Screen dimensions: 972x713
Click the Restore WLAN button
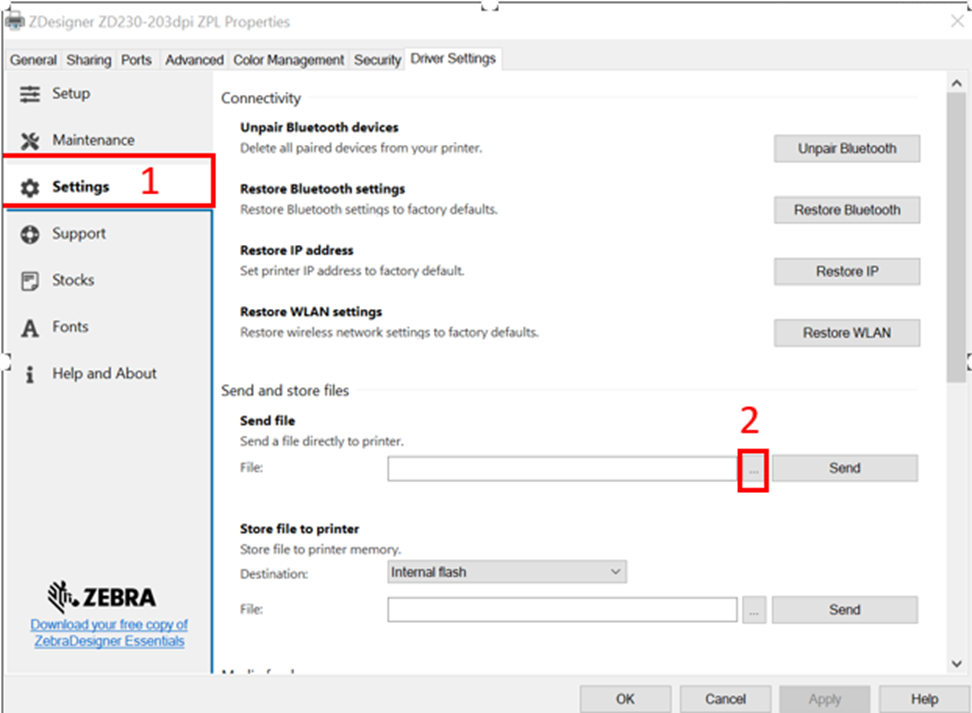click(846, 333)
